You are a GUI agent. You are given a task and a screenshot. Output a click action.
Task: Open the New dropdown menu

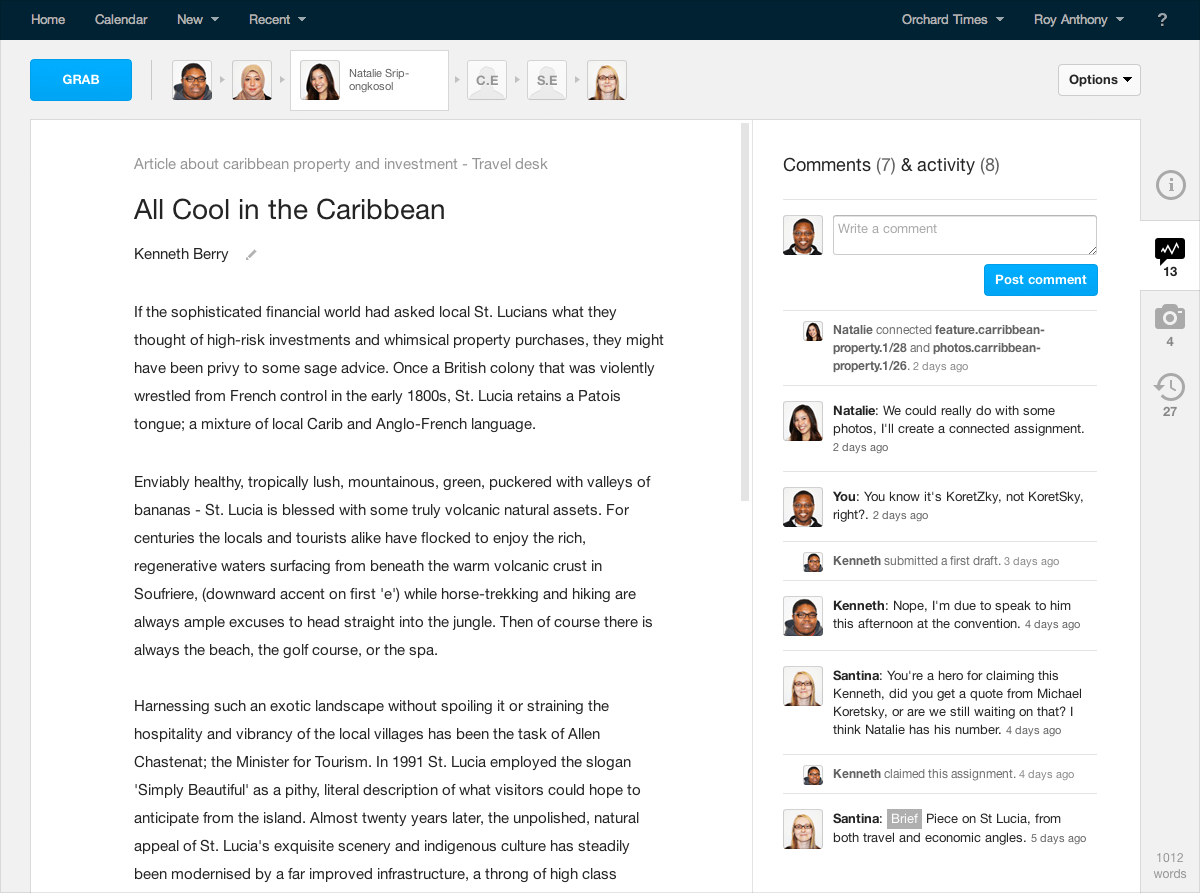pos(197,20)
